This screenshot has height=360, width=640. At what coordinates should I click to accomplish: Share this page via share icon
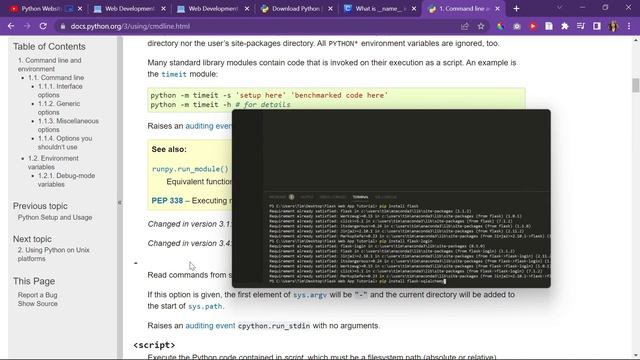pyautogui.click(x=464, y=26)
